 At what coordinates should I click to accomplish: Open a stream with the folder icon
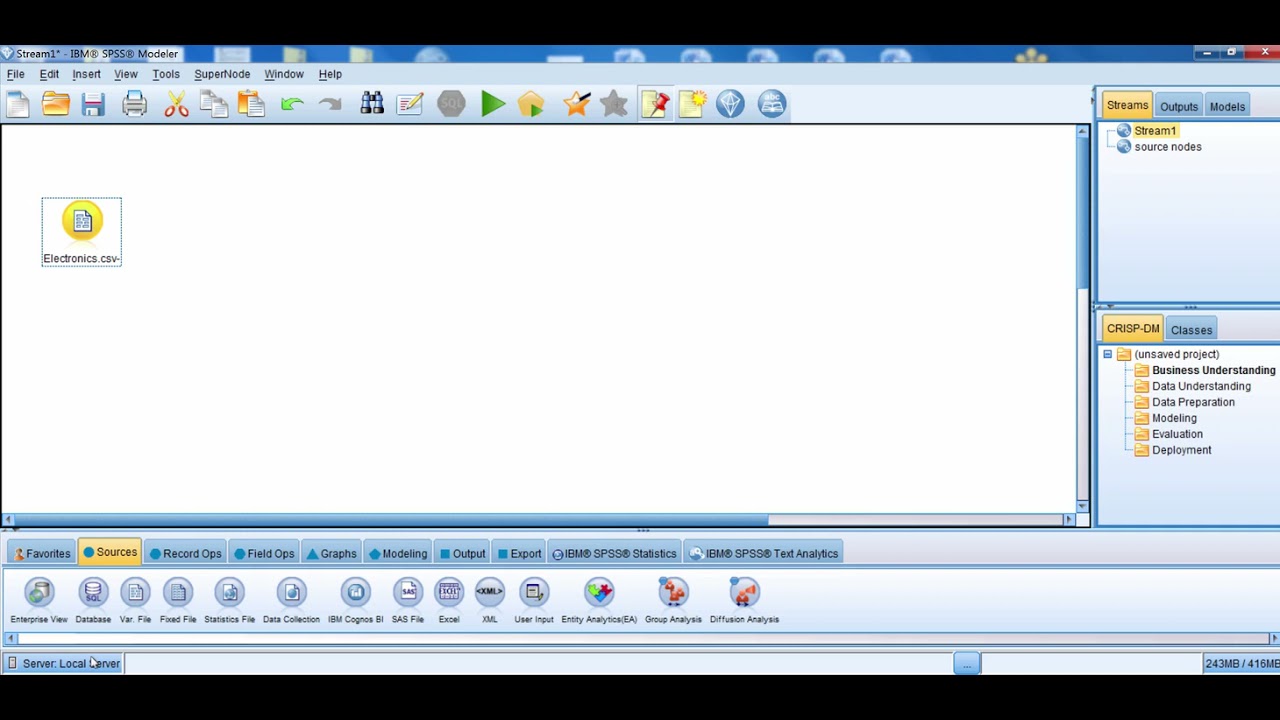click(55, 104)
